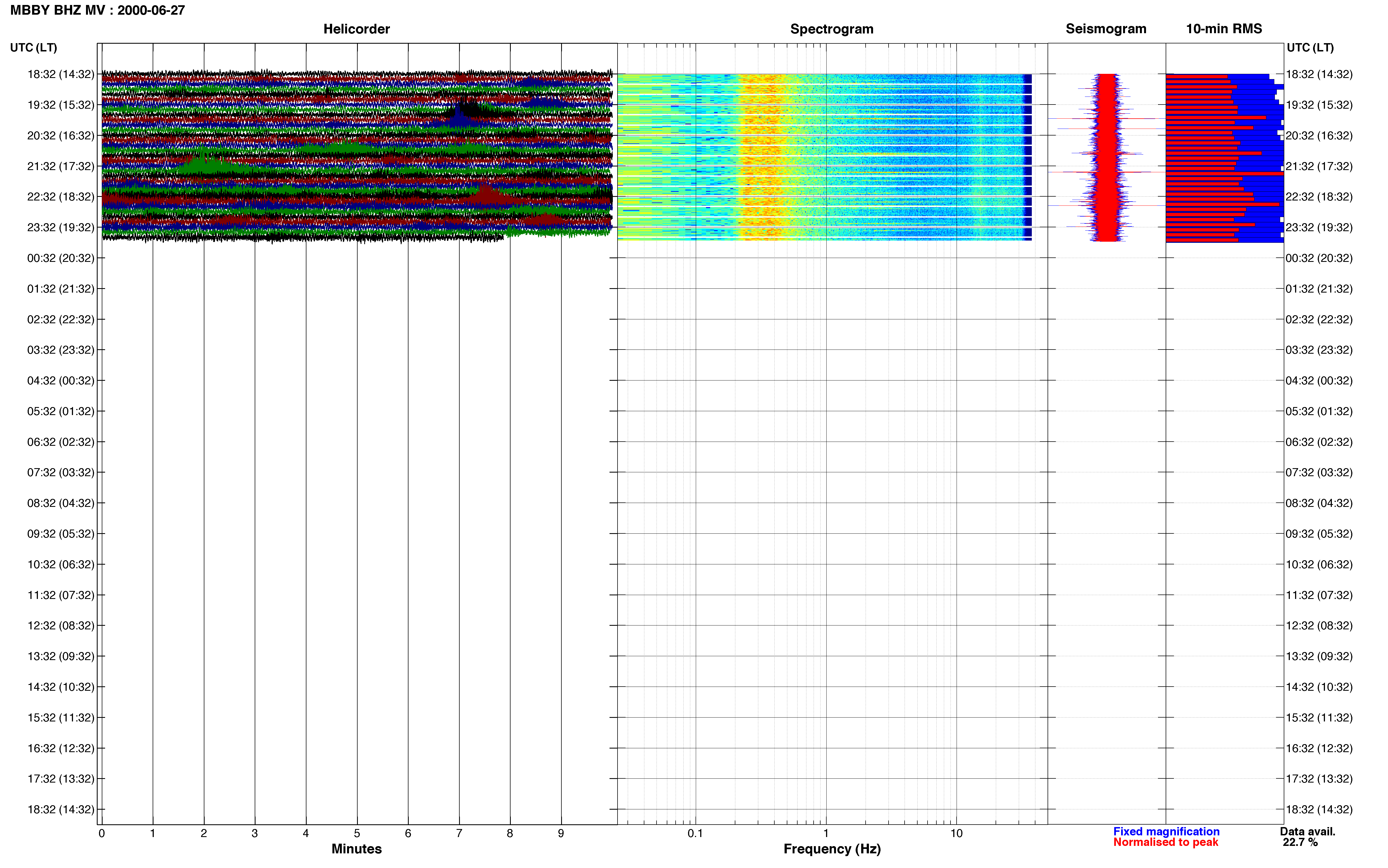Screen dimensions: 1388x868
Task: Select the left 15:32 (11:32) time label
Action: pos(61,718)
